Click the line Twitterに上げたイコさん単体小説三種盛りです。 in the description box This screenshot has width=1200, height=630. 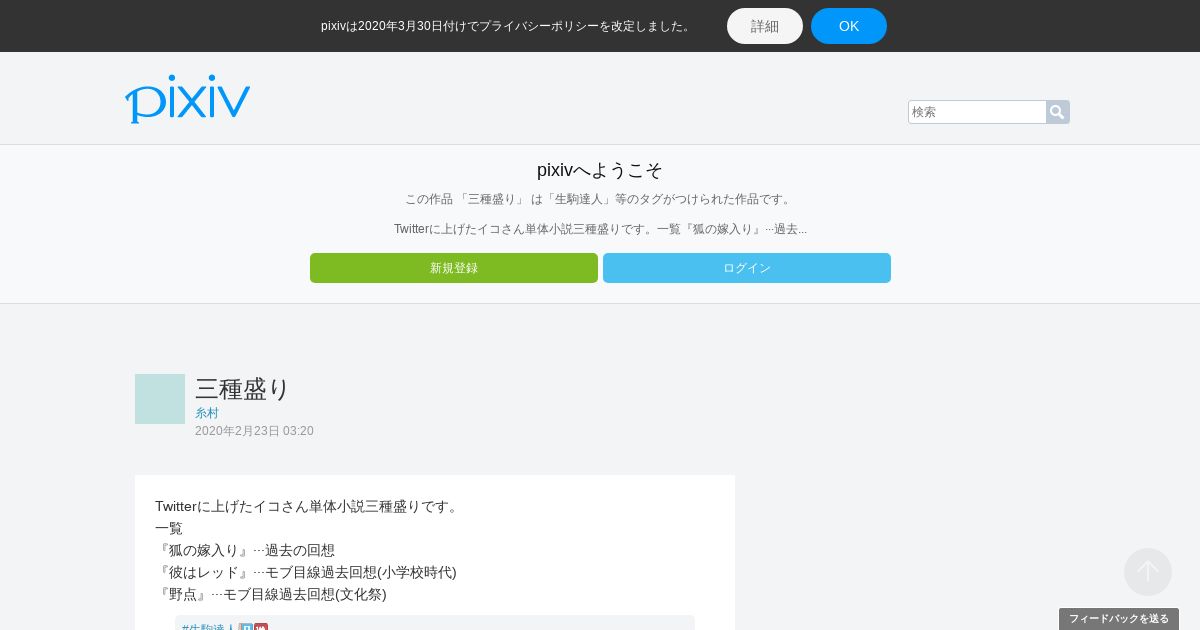click(x=309, y=506)
